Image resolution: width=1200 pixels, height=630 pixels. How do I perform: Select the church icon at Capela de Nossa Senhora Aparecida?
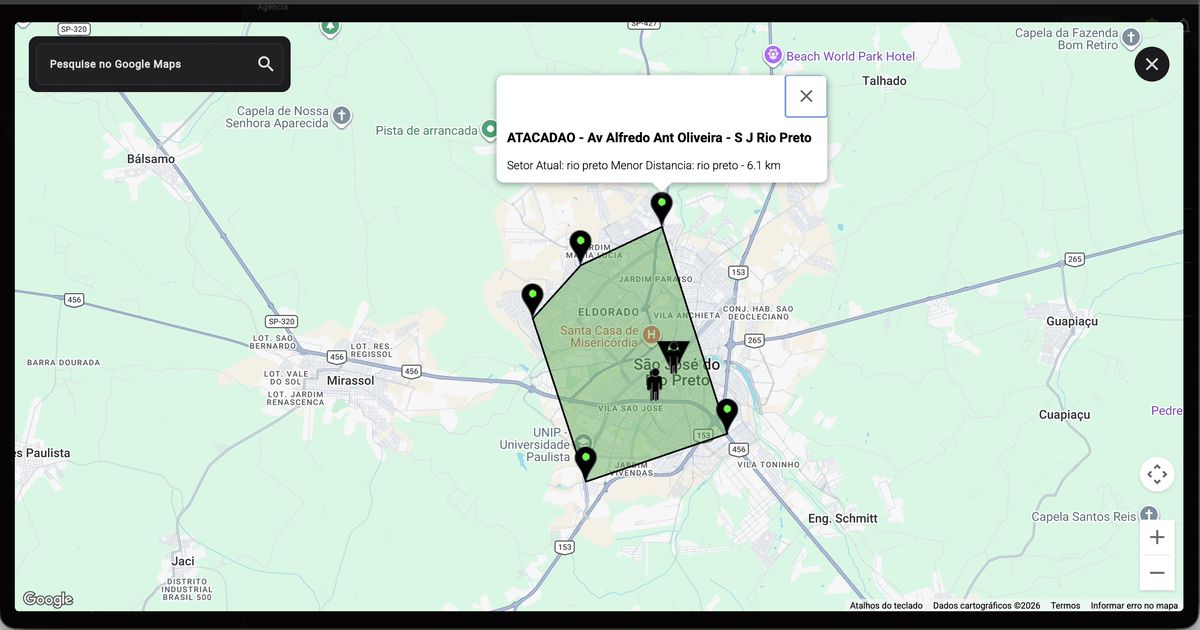340,116
